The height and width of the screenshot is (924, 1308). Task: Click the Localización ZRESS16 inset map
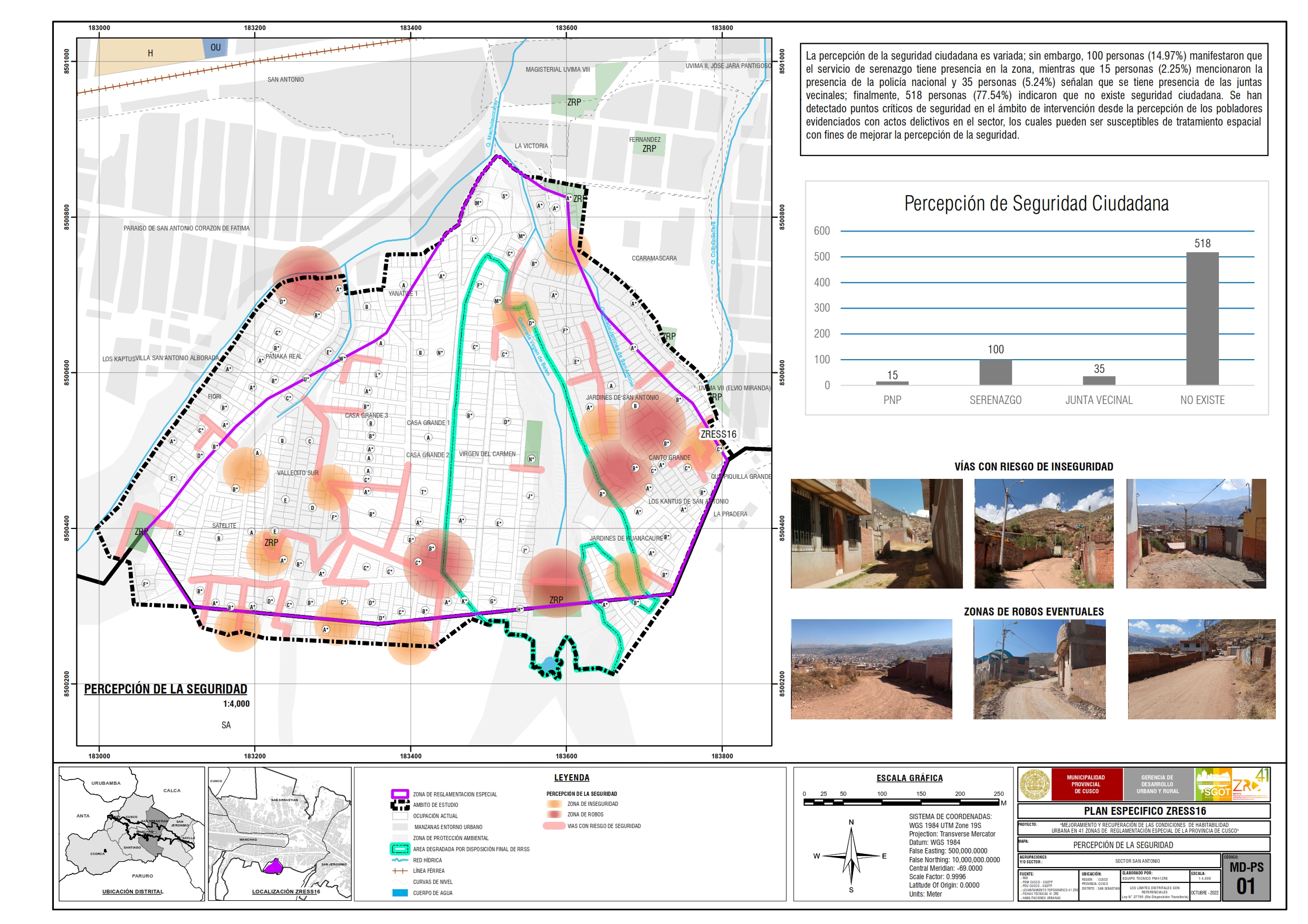280,833
